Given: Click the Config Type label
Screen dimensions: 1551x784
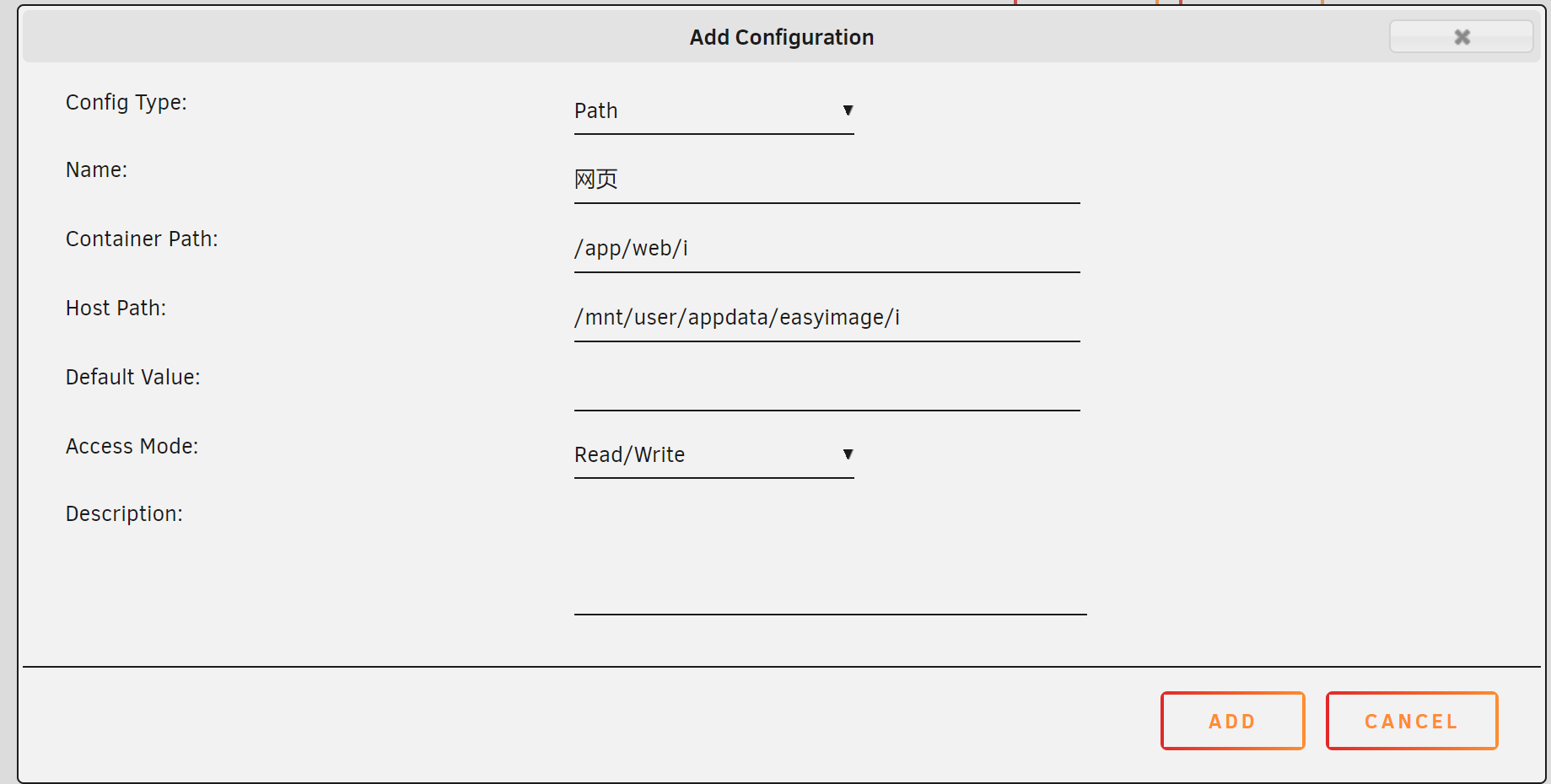Looking at the screenshot, I should [127, 103].
